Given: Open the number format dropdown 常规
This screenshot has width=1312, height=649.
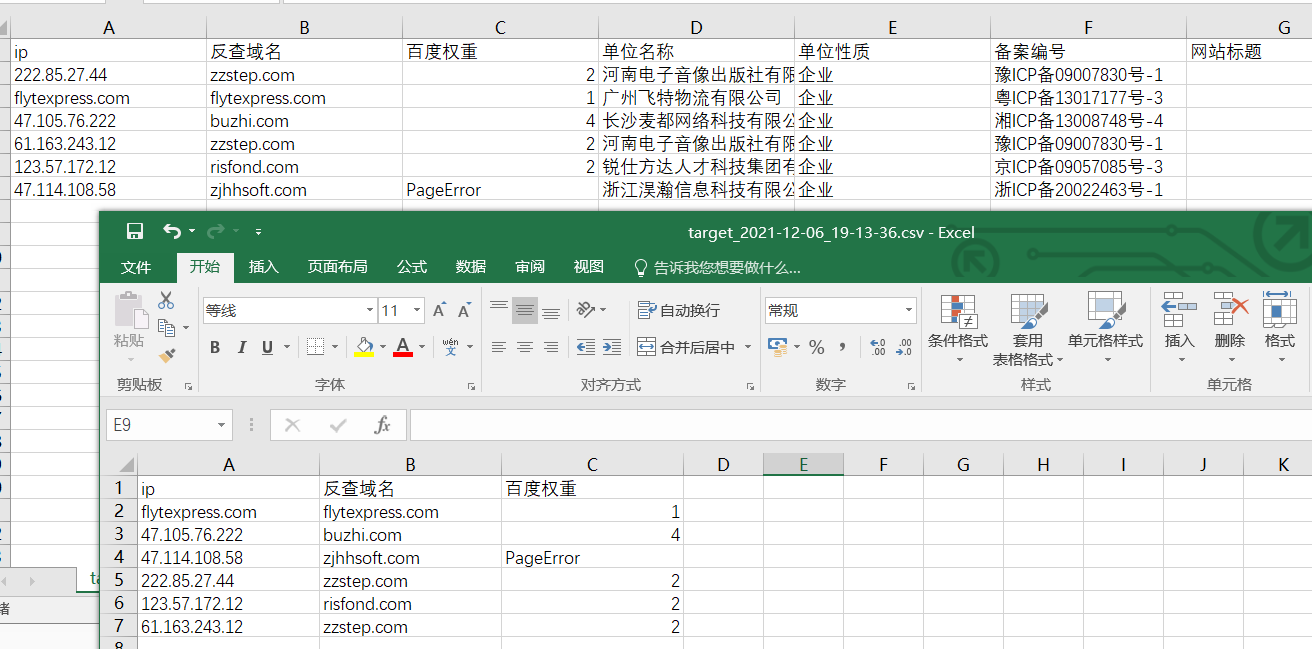Looking at the screenshot, I should (907, 311).
